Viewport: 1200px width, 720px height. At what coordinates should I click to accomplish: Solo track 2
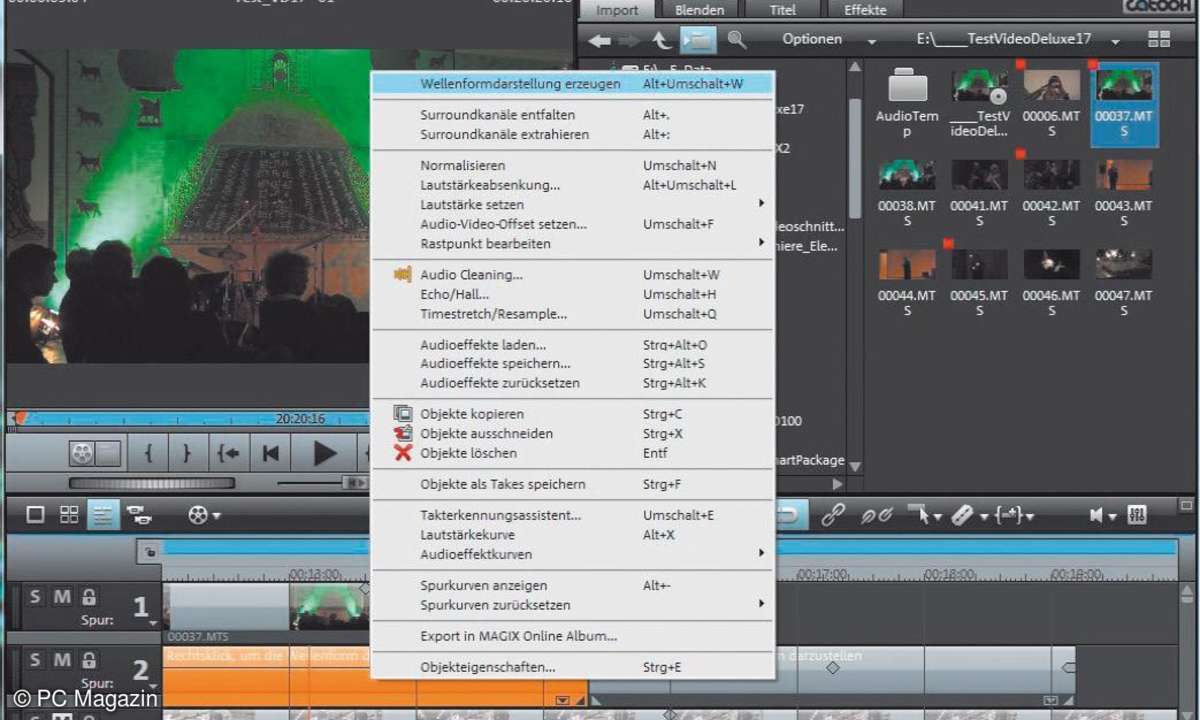point(36,660)
